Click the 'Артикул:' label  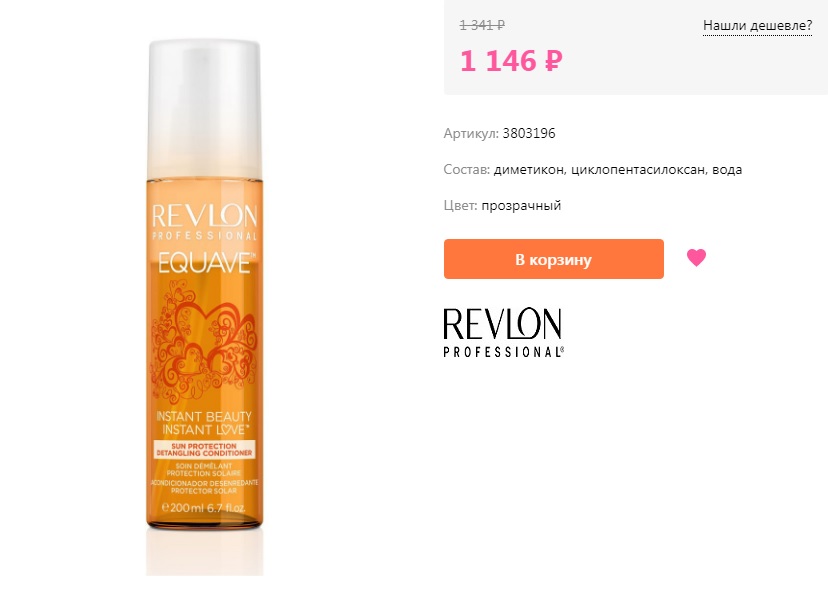[x=471, y=134]
